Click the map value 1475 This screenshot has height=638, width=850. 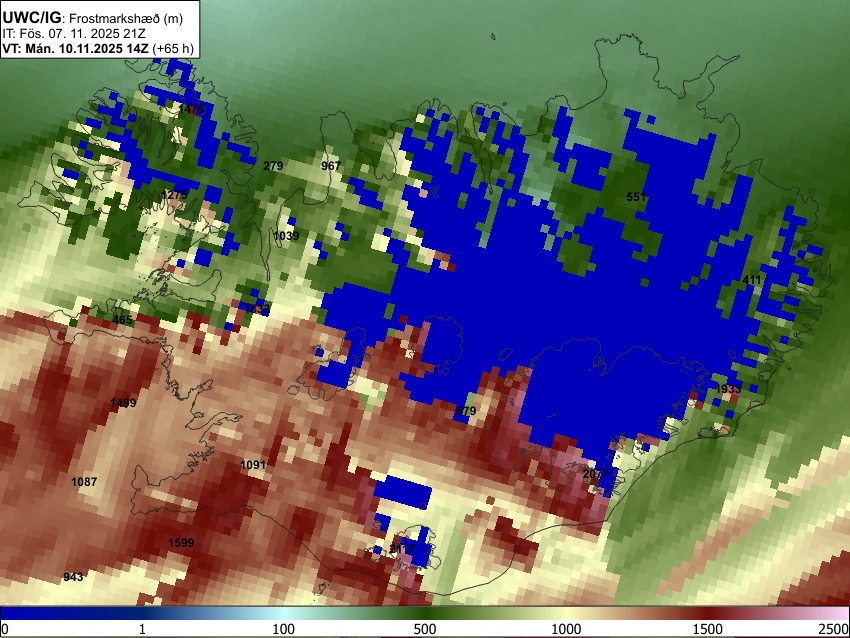click(191, 109)
